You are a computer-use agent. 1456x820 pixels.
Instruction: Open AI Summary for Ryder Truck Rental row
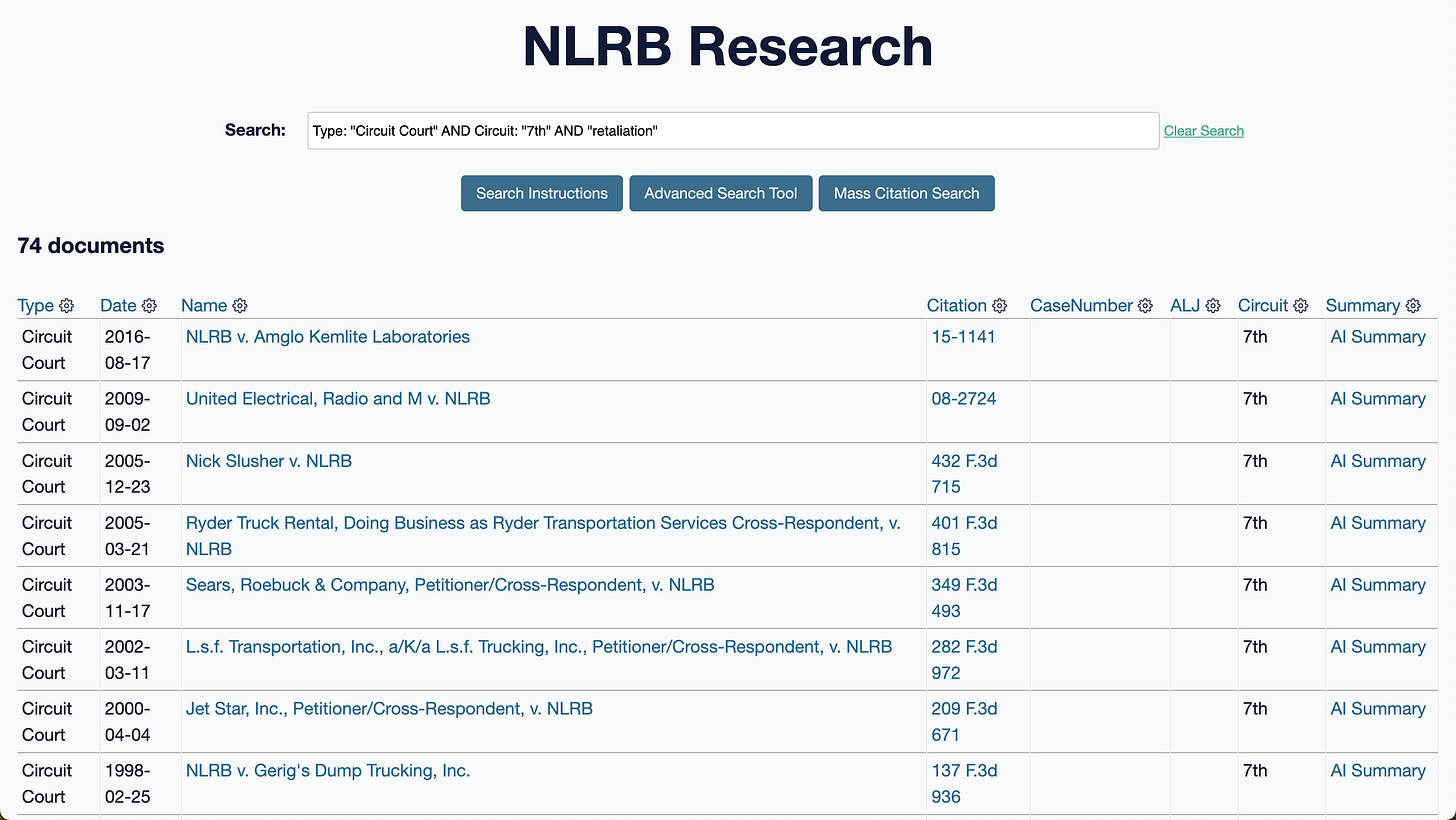(1378, 523)
